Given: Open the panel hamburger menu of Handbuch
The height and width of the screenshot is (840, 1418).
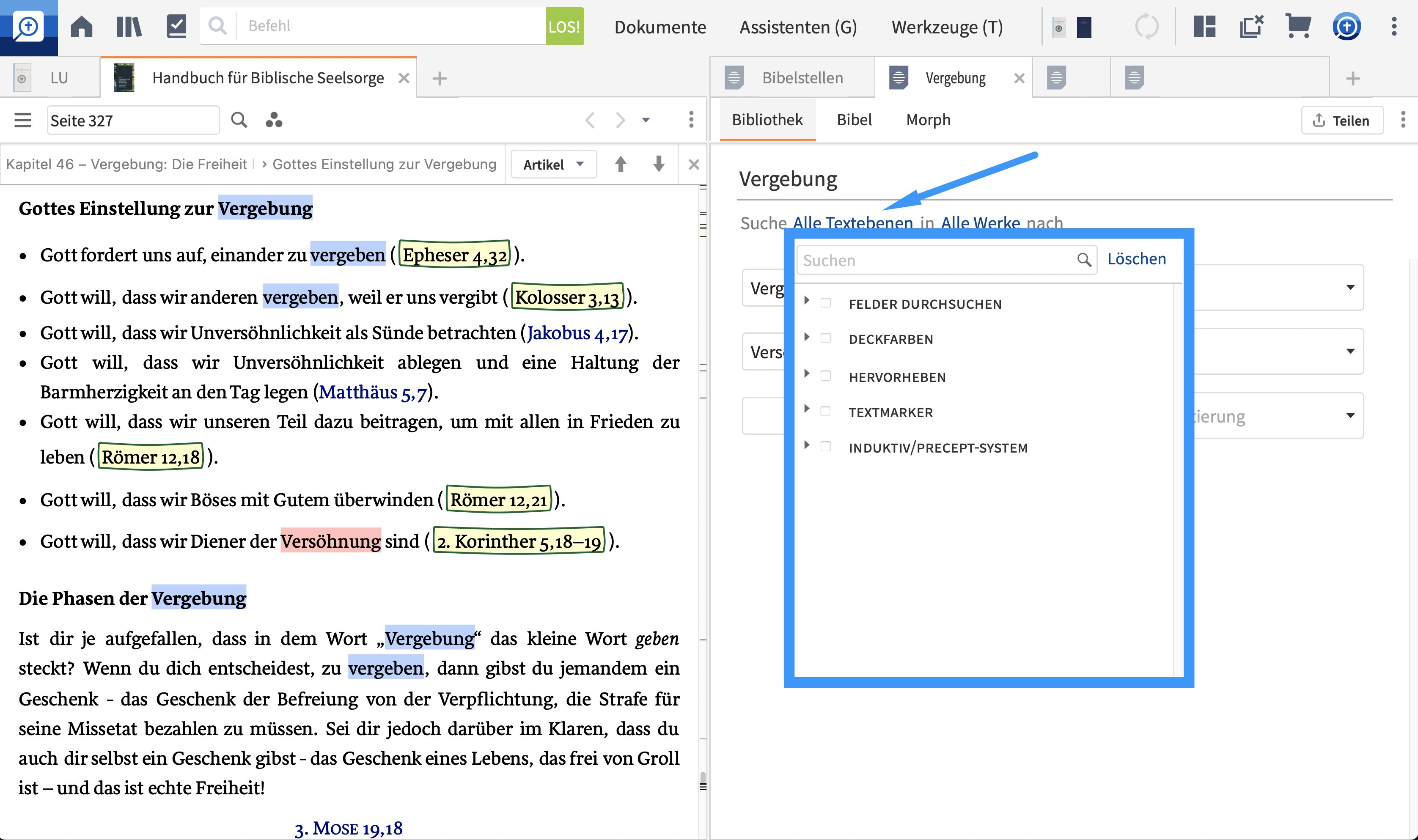Looking at the screenshot, I should click(23, 120).
